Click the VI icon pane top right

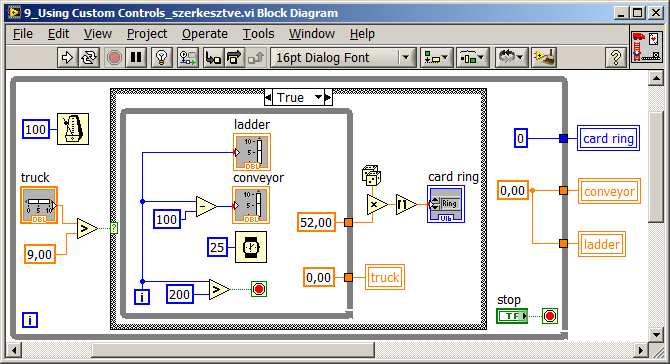(x=647, y=47)
